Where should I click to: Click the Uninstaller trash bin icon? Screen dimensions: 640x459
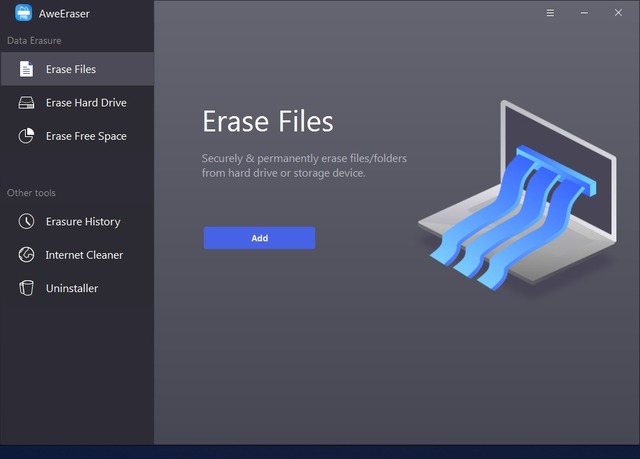27,288
